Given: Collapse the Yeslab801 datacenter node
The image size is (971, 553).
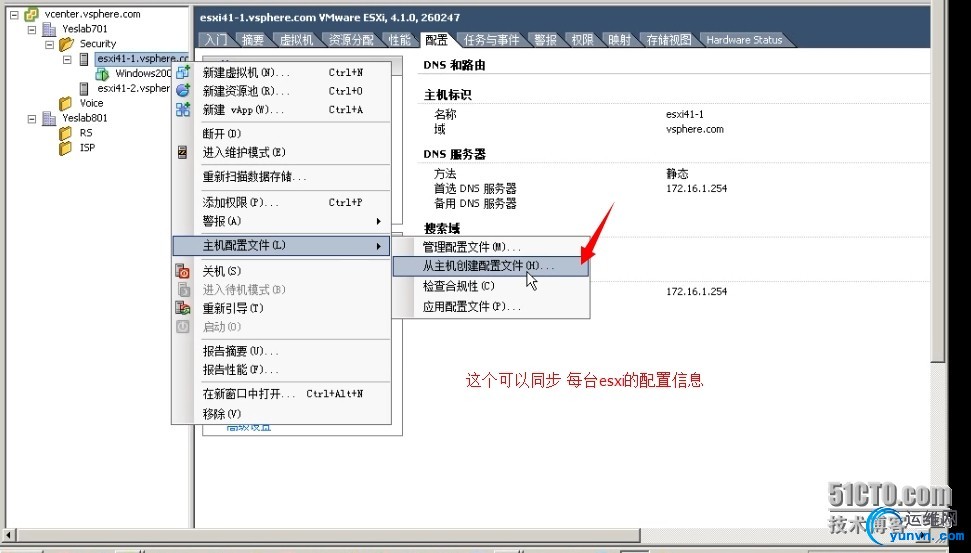Looking at the screenshot, I should pos(32,118).
